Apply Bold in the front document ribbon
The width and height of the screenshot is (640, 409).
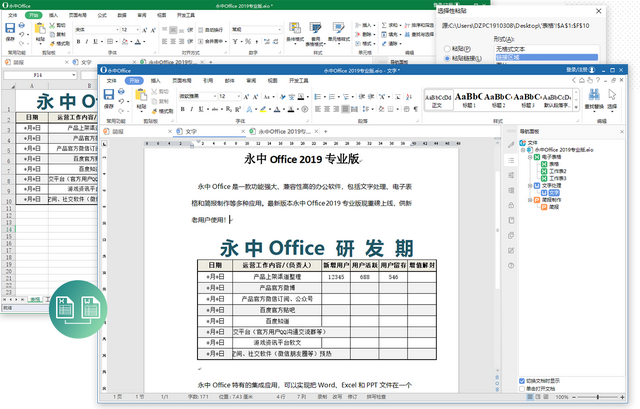click(182, 109)
